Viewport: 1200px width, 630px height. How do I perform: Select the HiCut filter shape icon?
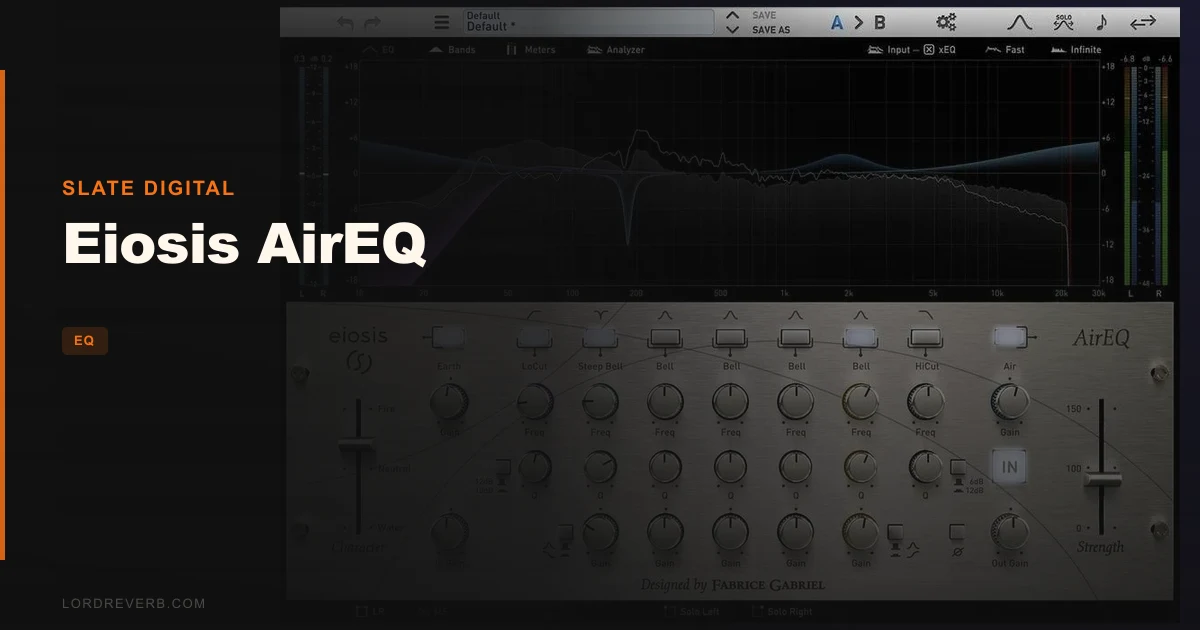coord(925,315)
